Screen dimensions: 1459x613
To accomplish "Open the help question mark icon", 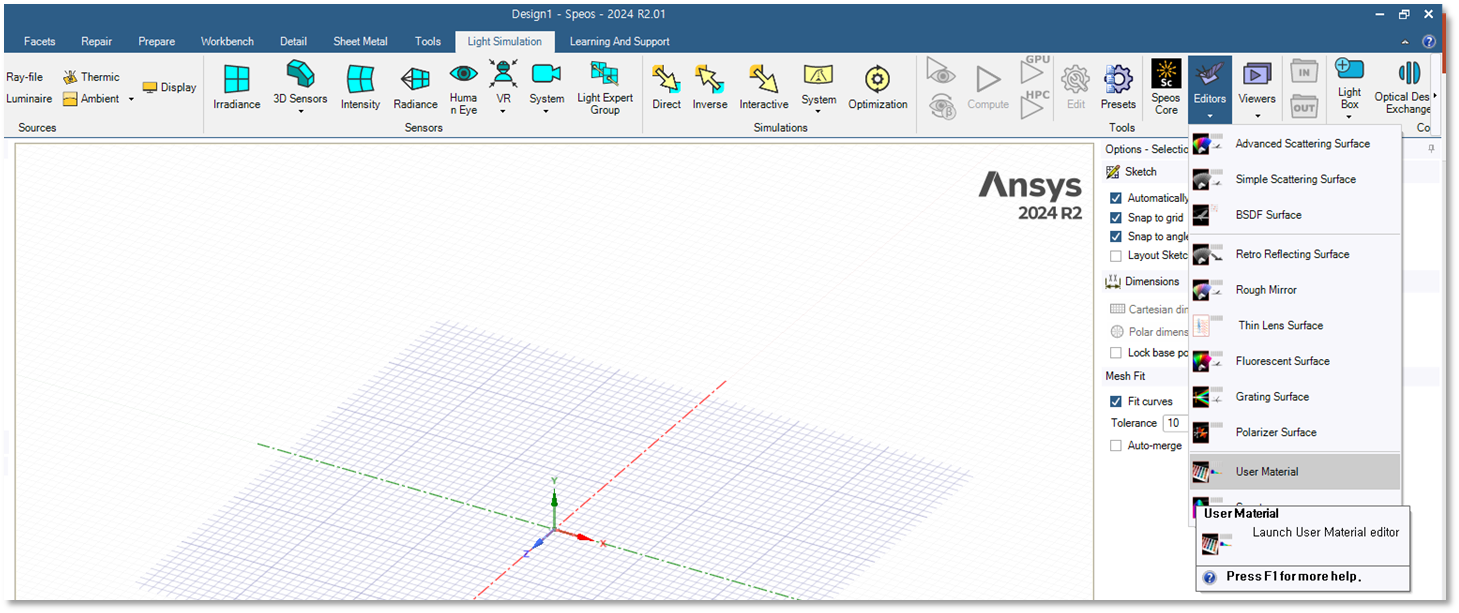I will click(1429, 42).
